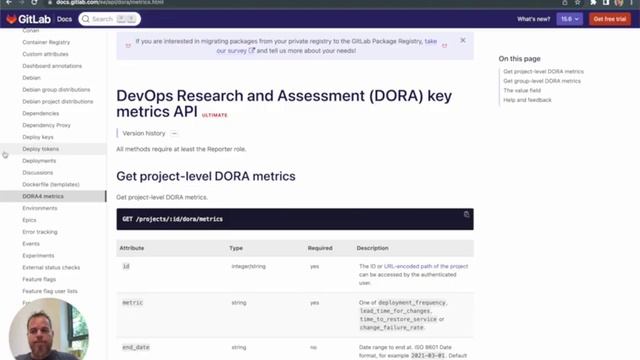640x360 pixels.
Task: Open Environments in sidebar
Action: (x=40, y=208)
